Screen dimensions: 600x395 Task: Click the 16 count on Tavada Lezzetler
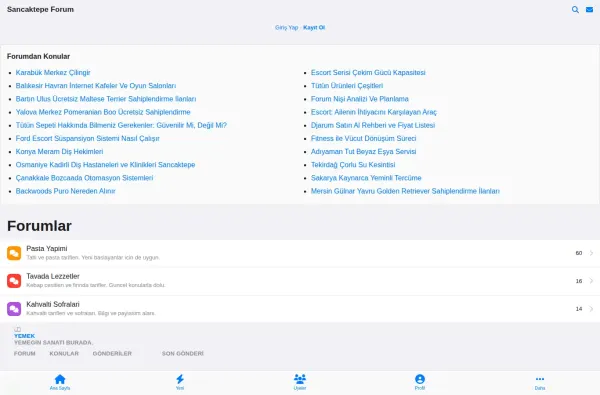click(x=579, y=281)
